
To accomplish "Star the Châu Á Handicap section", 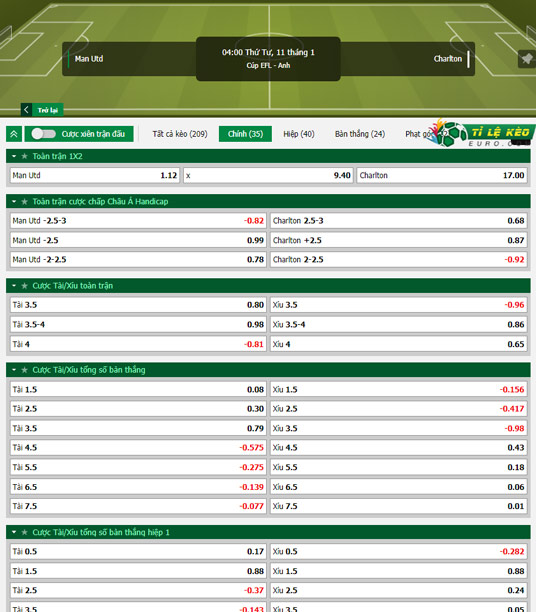I will click(x=25, y=201).
